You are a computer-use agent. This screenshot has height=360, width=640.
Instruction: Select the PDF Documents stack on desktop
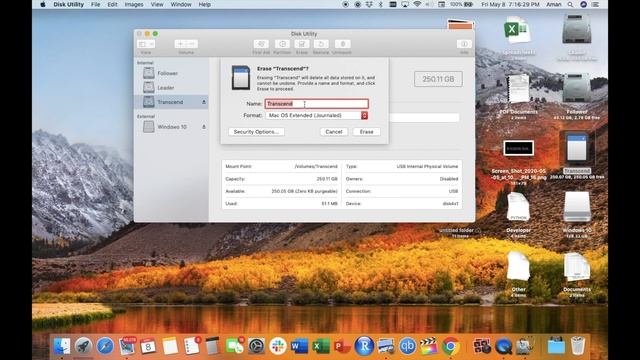point(518,89)
